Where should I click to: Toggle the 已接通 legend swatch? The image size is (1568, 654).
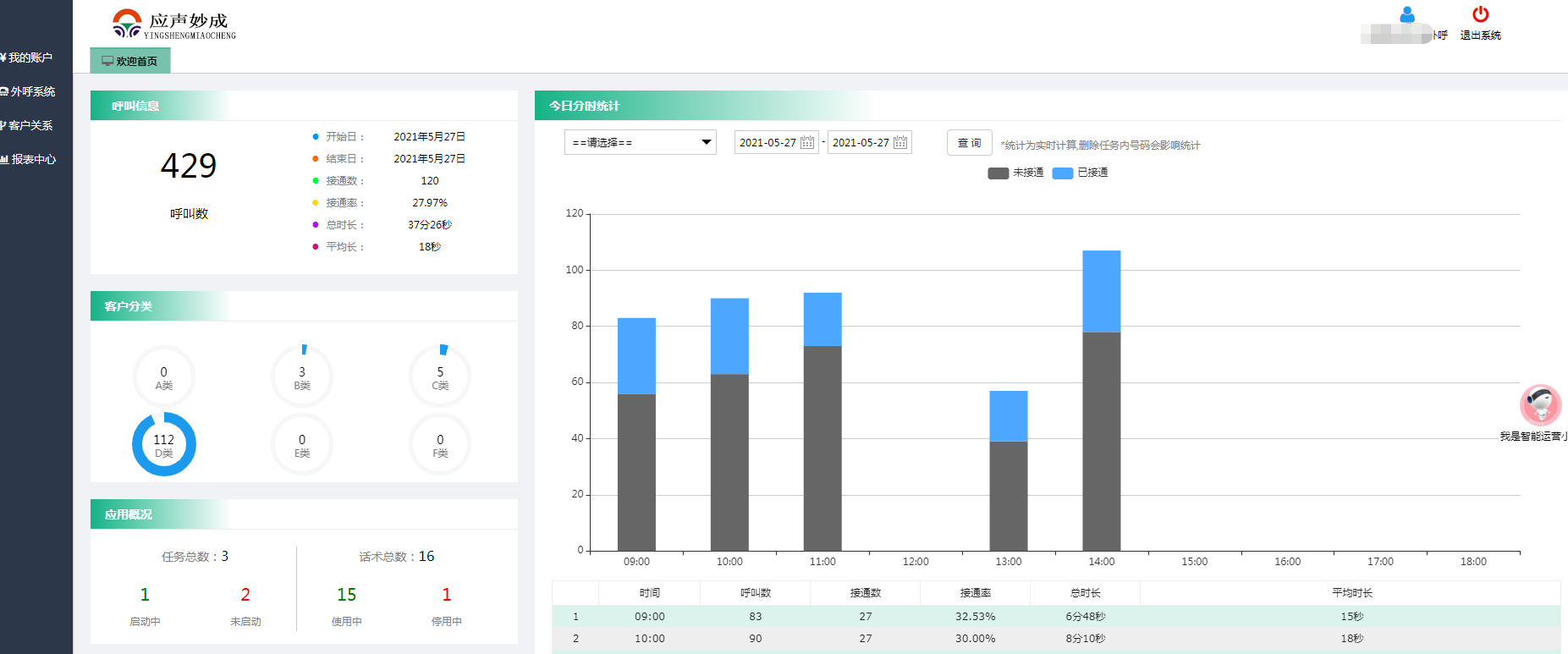point(1063,173)
